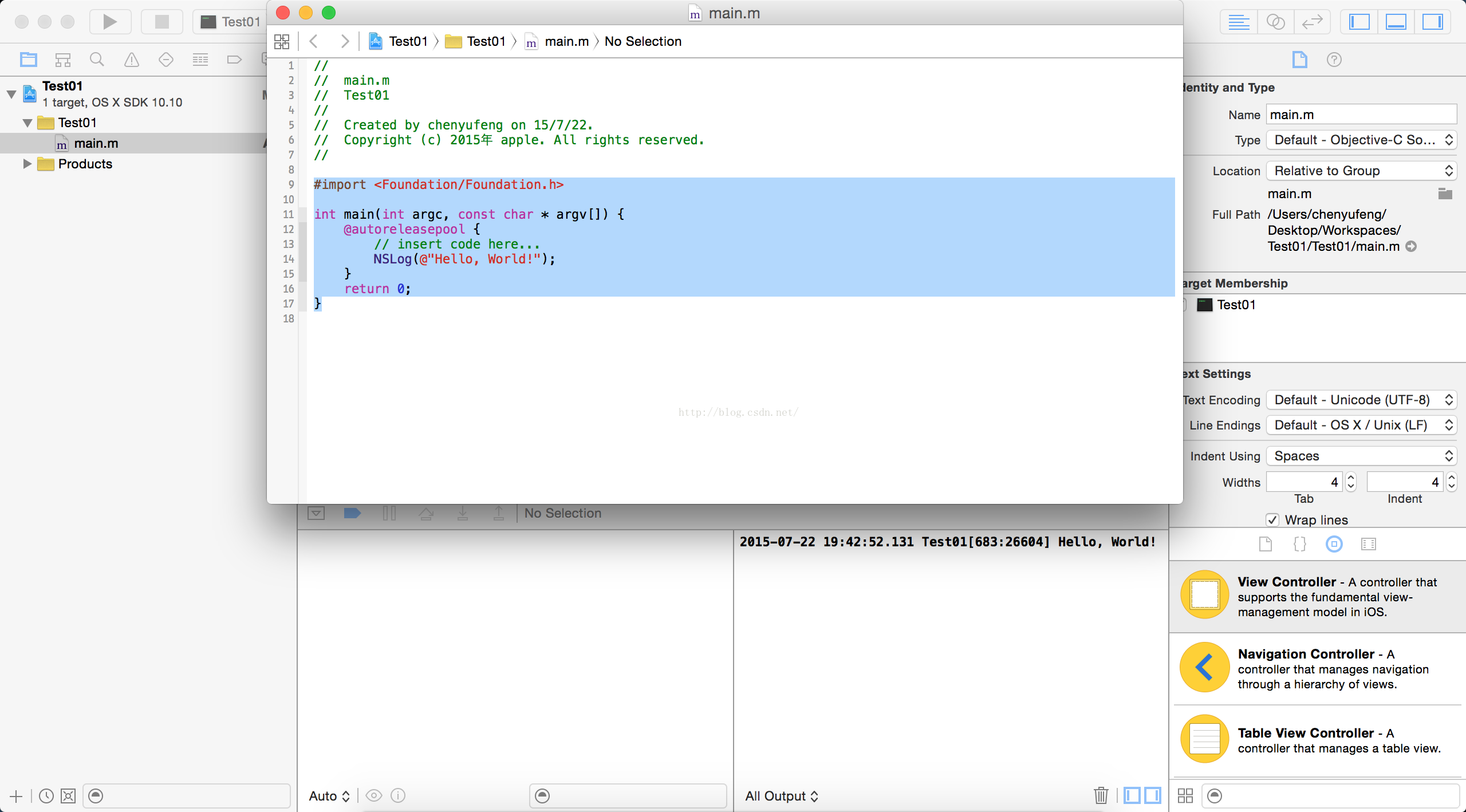Toggle the Debug area visibility
Image resolution: width=1466 pixels, height=812 pixels.
[1396, 22]
